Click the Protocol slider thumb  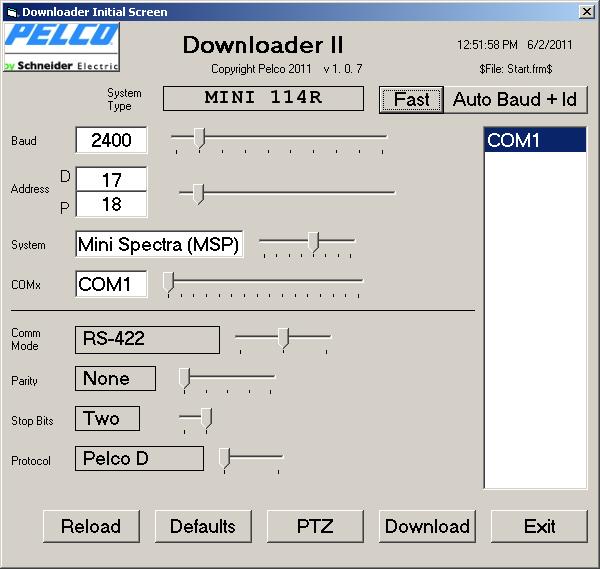[224, 458]
